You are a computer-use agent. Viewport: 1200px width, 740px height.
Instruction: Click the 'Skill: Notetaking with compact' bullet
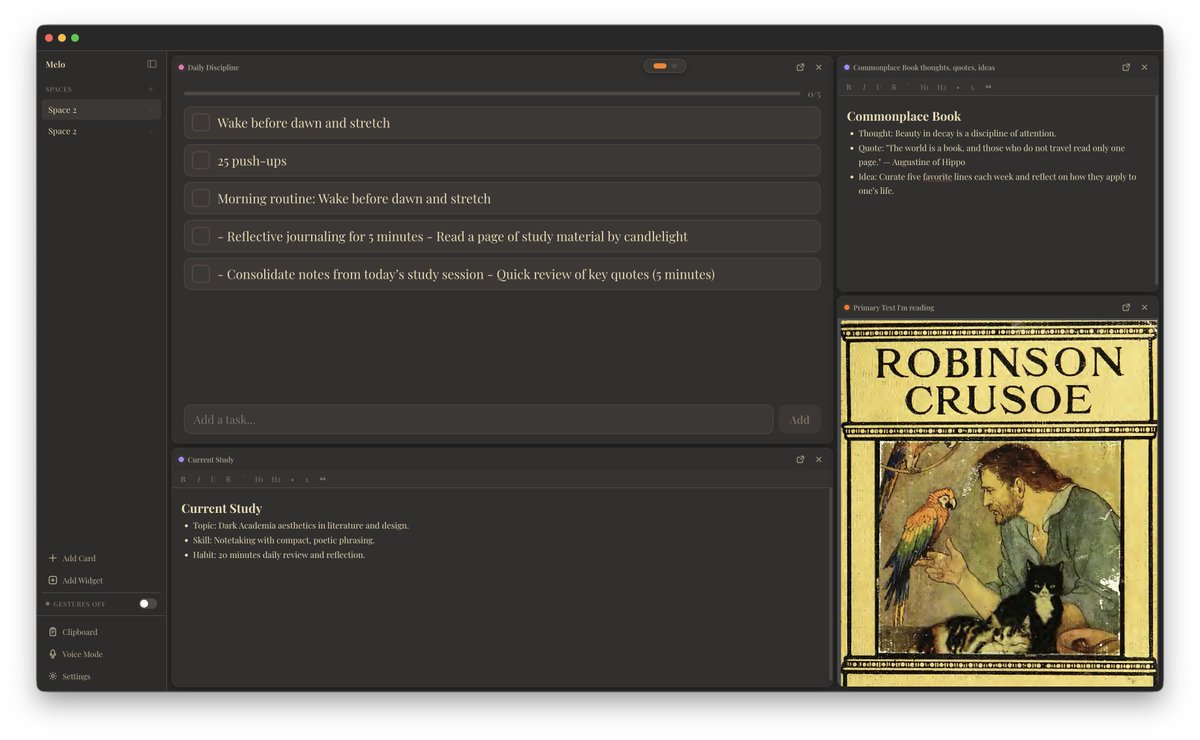[284, 540]
